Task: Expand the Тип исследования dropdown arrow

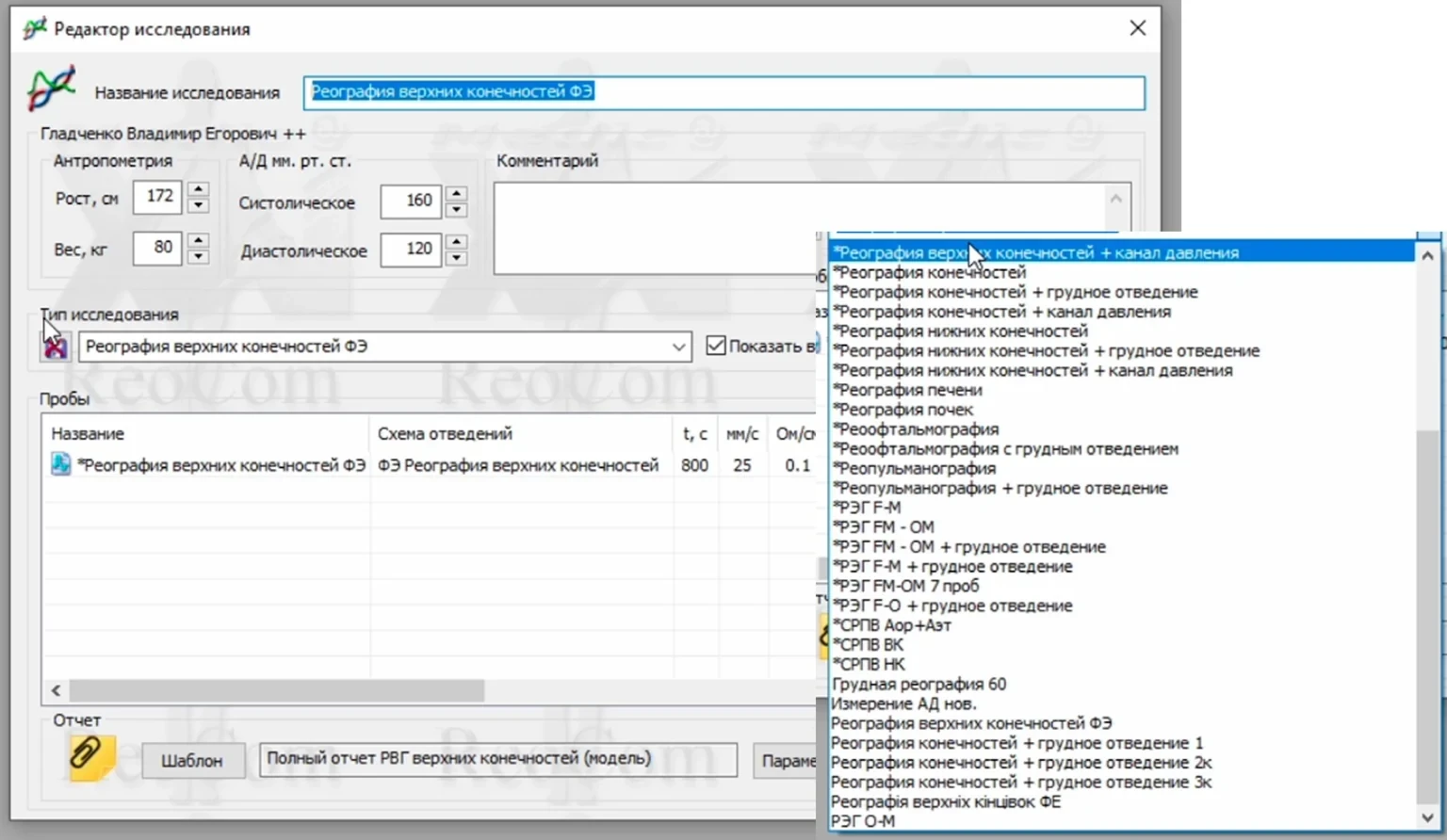Action: point(678,347)
